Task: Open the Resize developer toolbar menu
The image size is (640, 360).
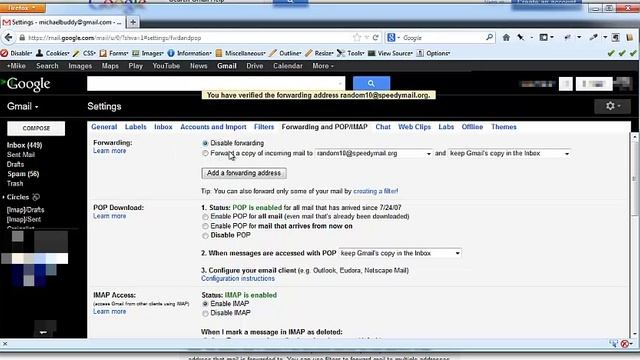Action: pos(320,53)
